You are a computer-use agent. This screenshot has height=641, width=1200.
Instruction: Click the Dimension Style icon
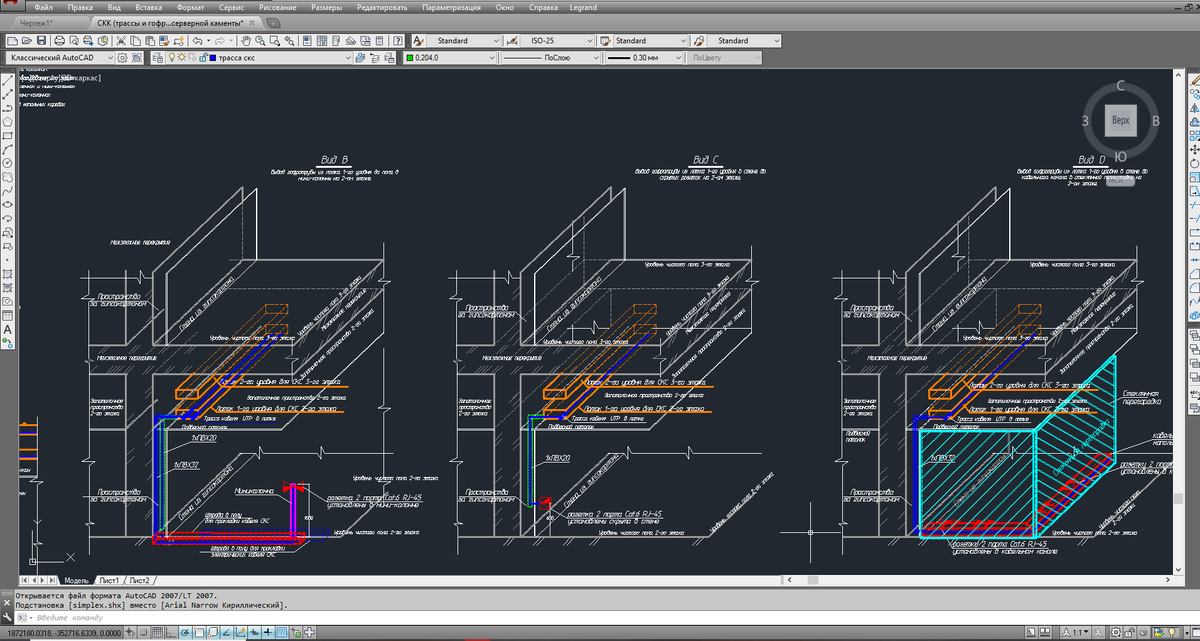tap(511, 41)
